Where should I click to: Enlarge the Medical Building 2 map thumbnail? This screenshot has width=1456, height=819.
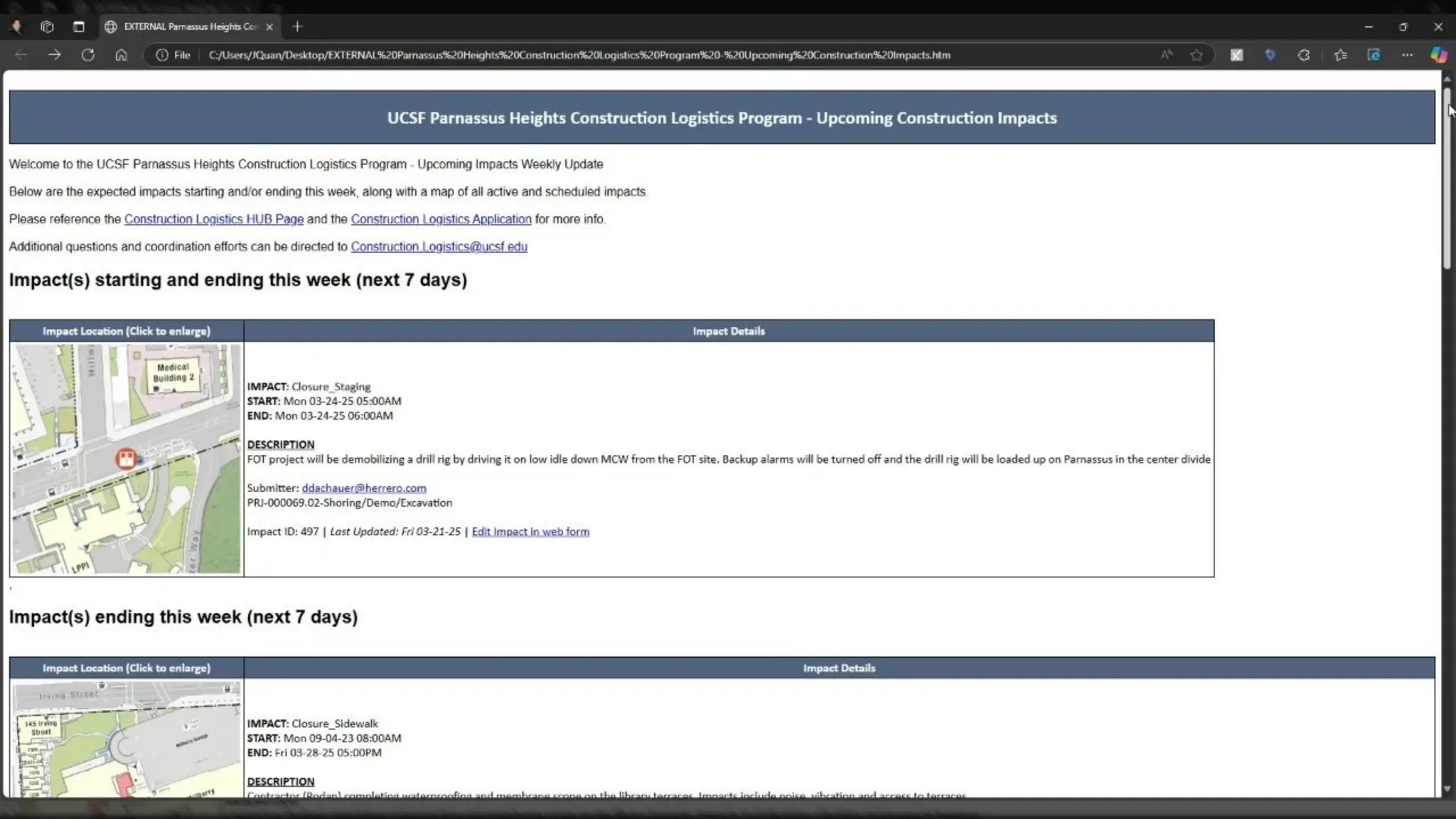tap(127, 459)
